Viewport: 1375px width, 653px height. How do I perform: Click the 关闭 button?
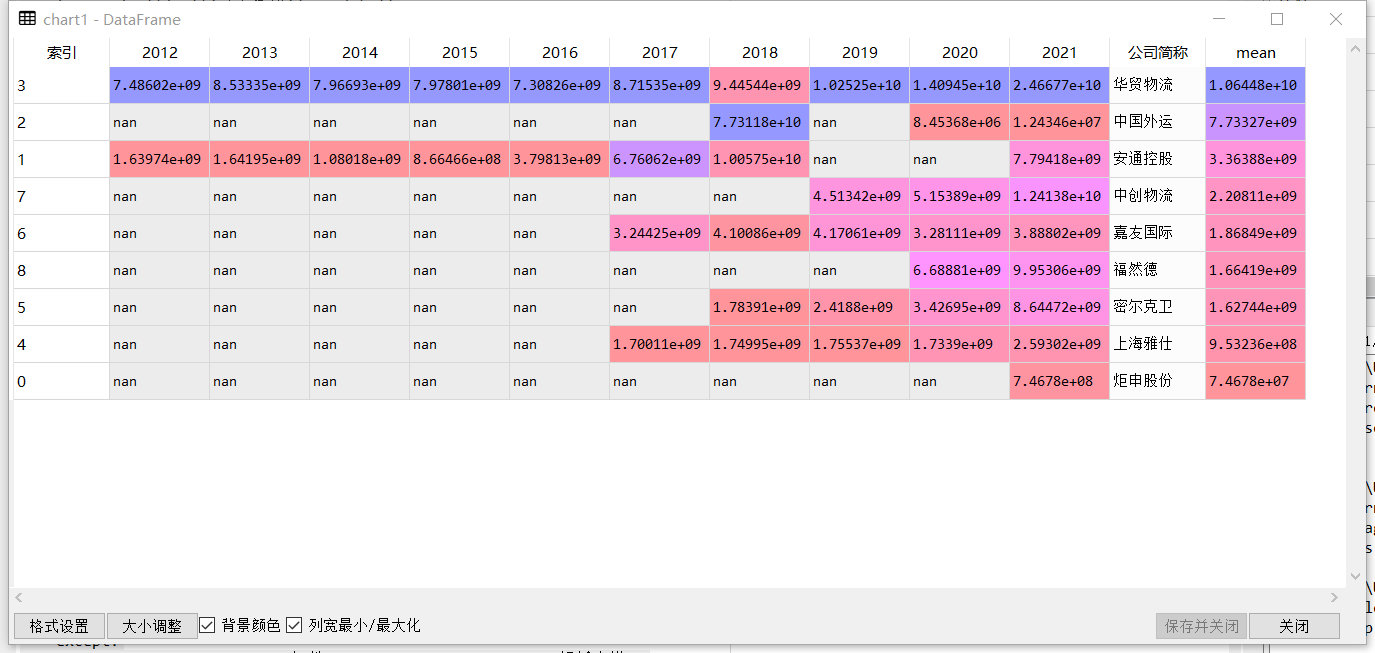[x=1294, y=626]
